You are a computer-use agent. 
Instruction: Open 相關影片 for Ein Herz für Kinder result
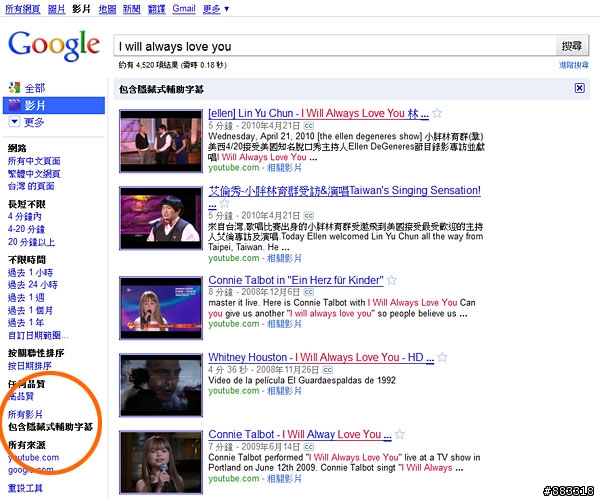tap(284, 324)
